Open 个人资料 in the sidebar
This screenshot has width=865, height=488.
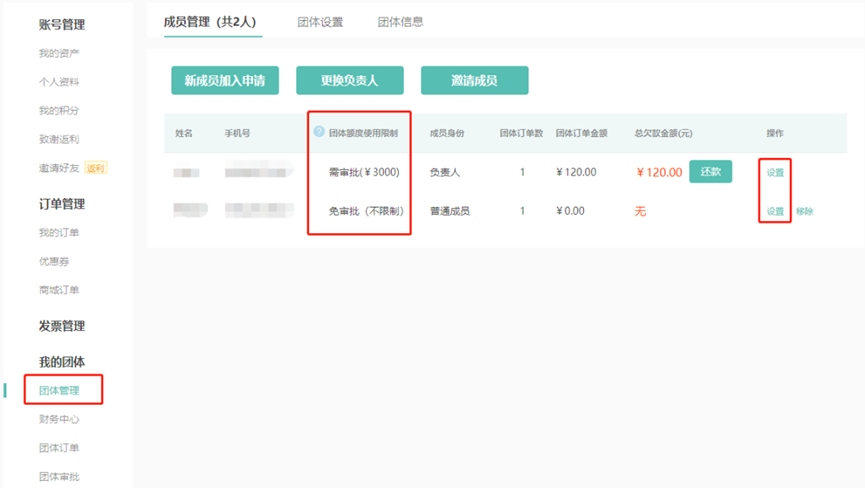tap(59, 82)
